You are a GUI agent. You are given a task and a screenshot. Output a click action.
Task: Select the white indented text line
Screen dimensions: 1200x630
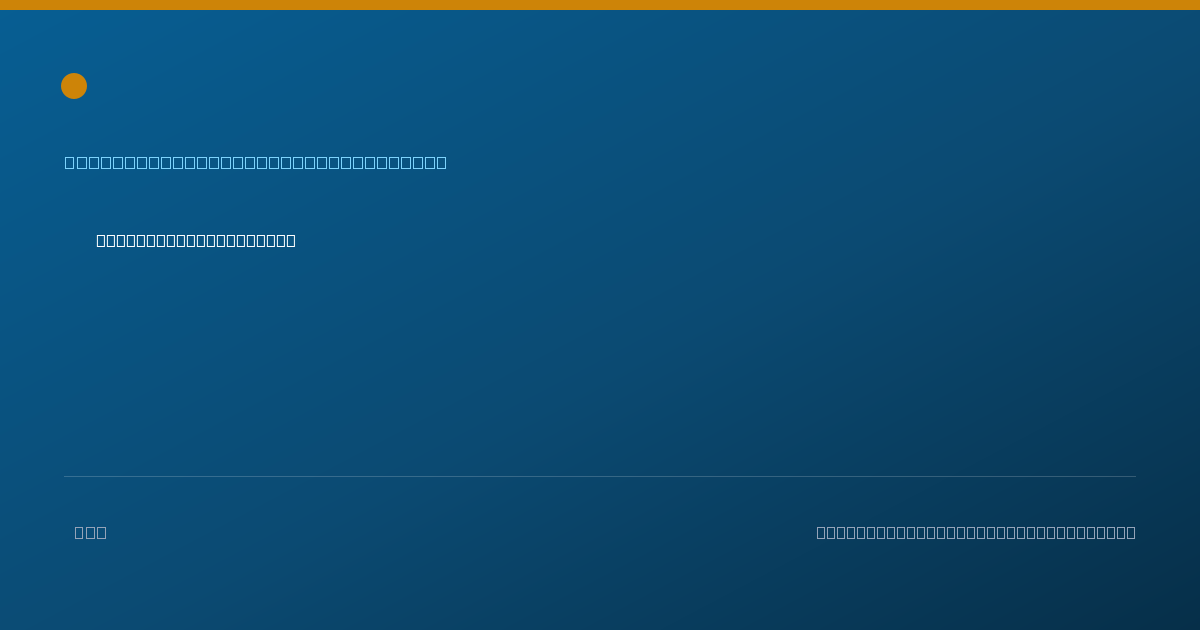[196, 240]
